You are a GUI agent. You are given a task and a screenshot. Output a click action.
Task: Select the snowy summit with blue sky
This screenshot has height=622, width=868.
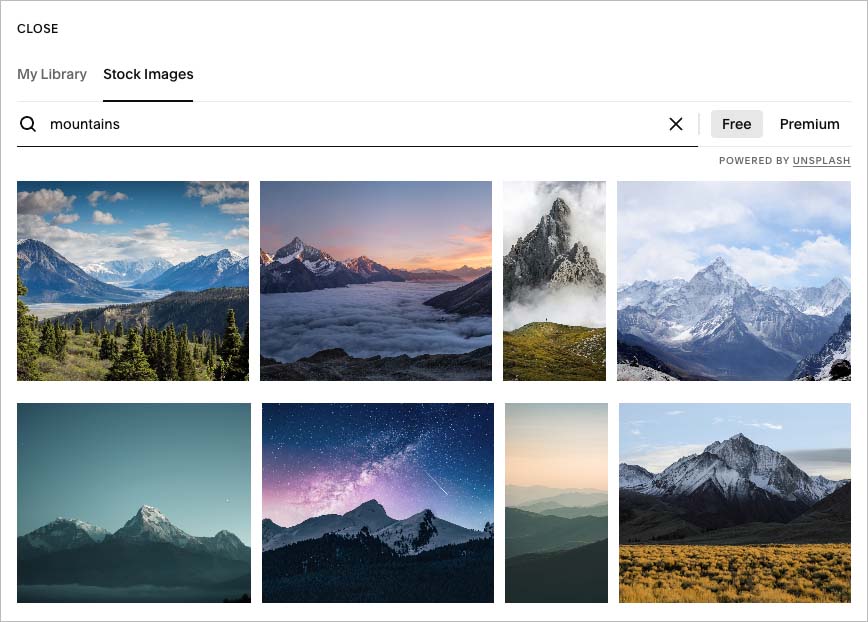[x=735, y=281]
